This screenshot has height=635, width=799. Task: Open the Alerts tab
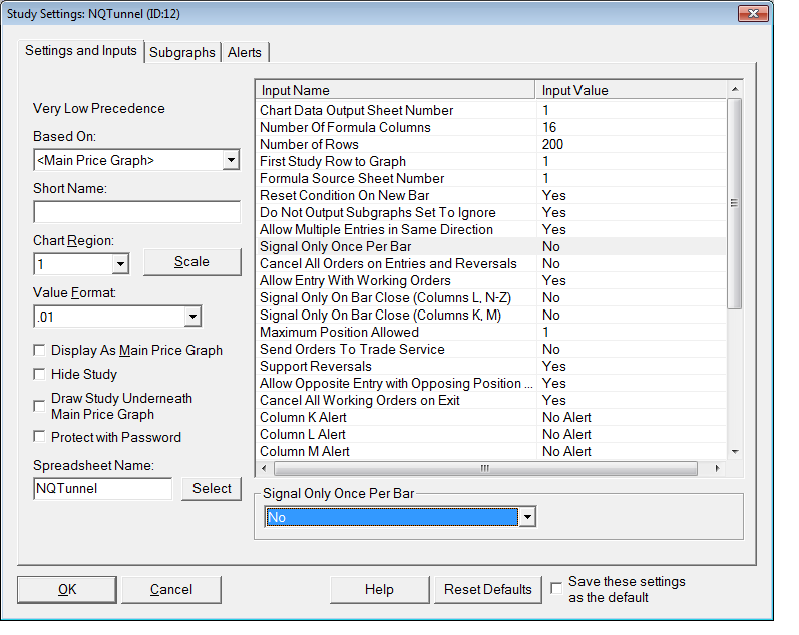pyautogui.click(x=245, y=52)
